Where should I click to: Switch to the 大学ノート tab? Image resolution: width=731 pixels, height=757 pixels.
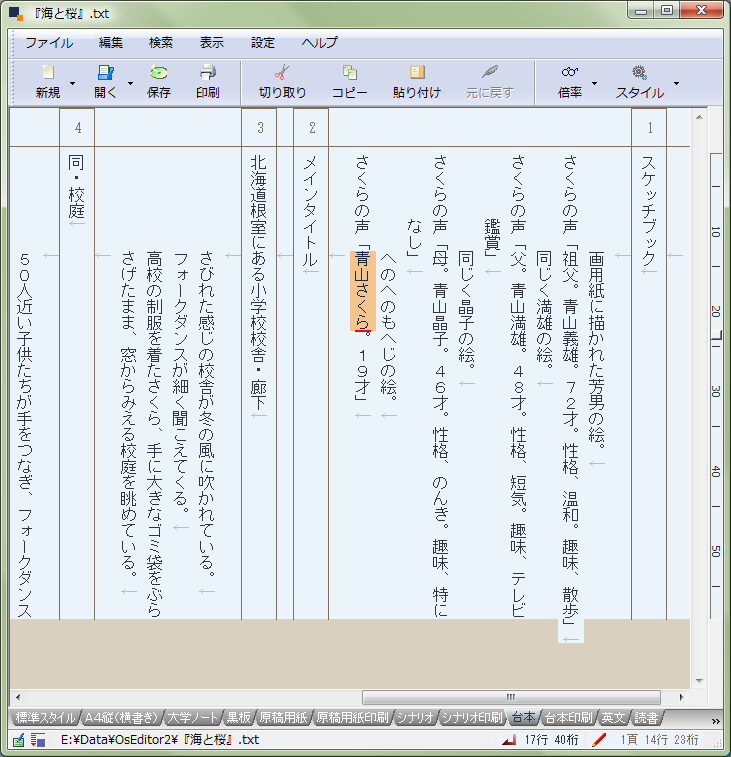click(192, 718)
